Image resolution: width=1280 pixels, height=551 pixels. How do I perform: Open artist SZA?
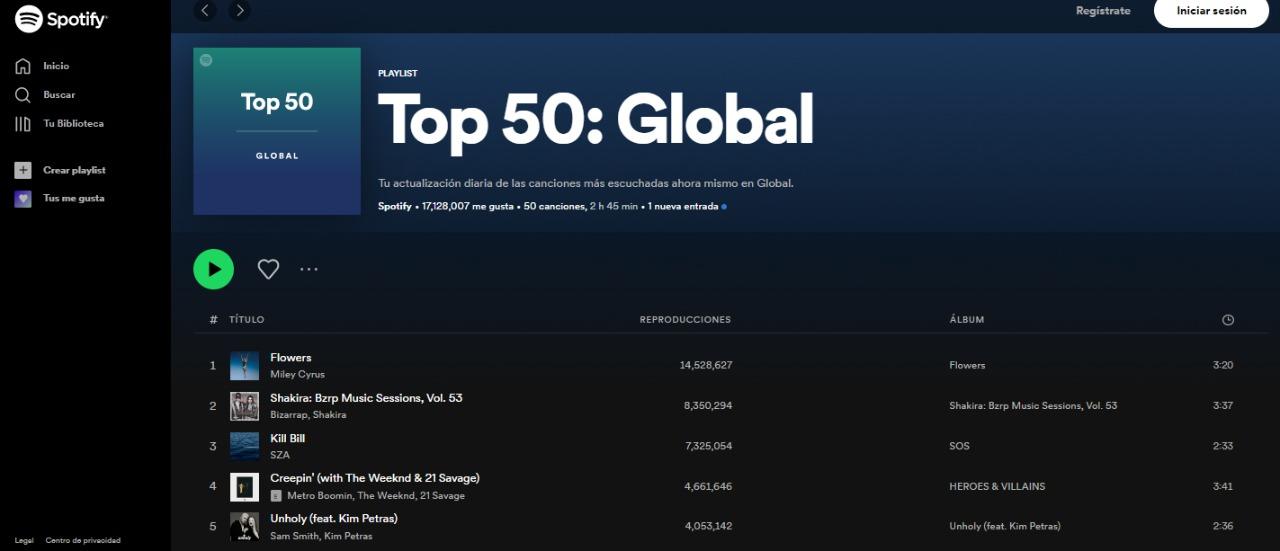(280, 455)
